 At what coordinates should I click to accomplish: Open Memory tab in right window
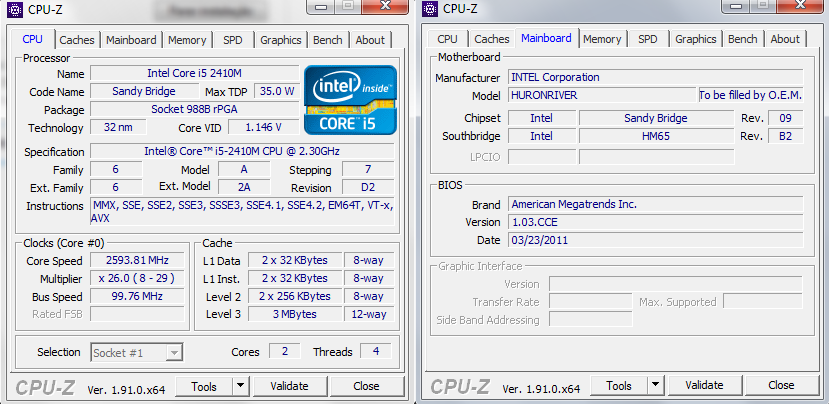pyautogui.click(x=602, y=39)
